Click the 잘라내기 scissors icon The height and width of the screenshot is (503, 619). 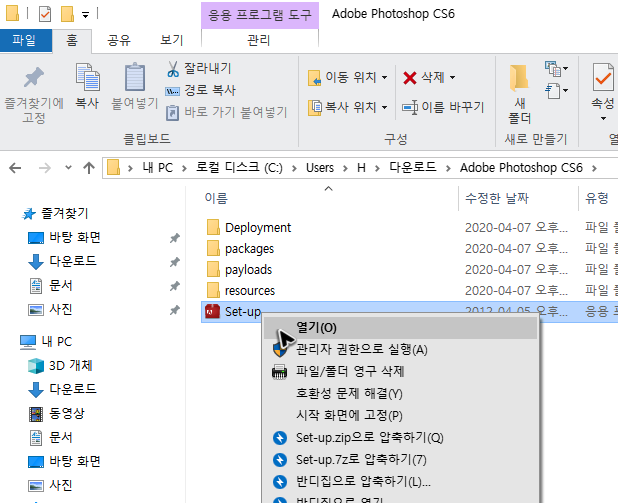173,69
